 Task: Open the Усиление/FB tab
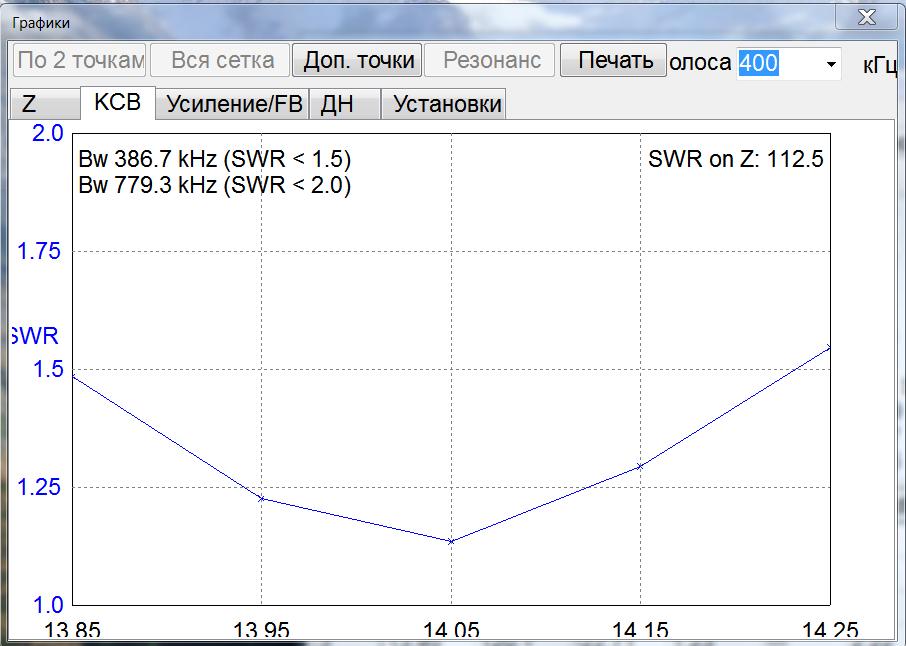coord(234,104)
